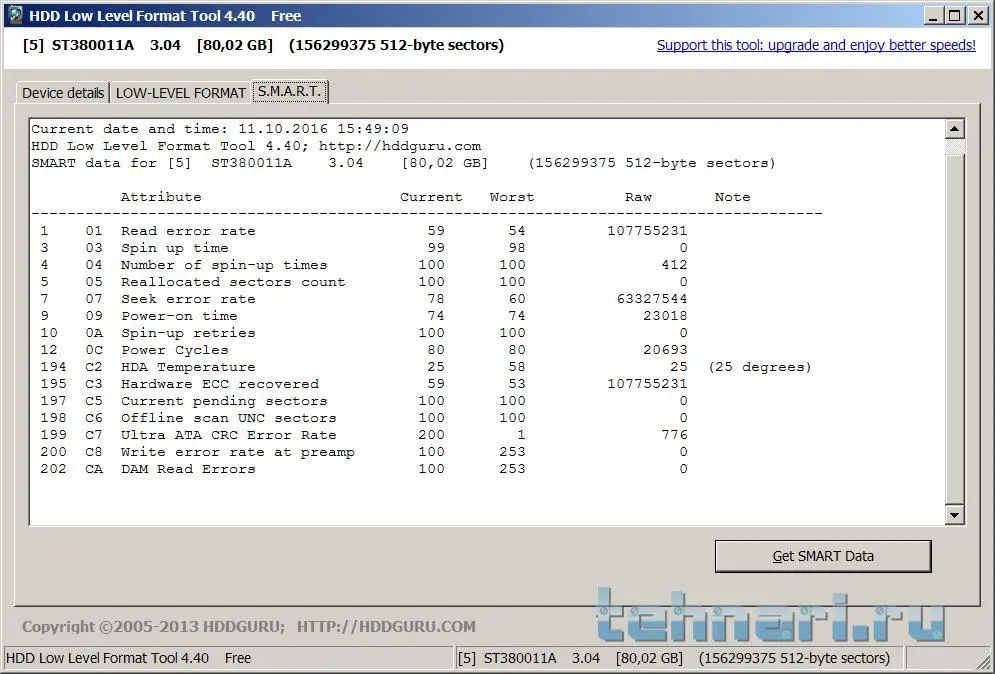995x674 pixels.
Task: Open the Device details tab
Action: 63,93
